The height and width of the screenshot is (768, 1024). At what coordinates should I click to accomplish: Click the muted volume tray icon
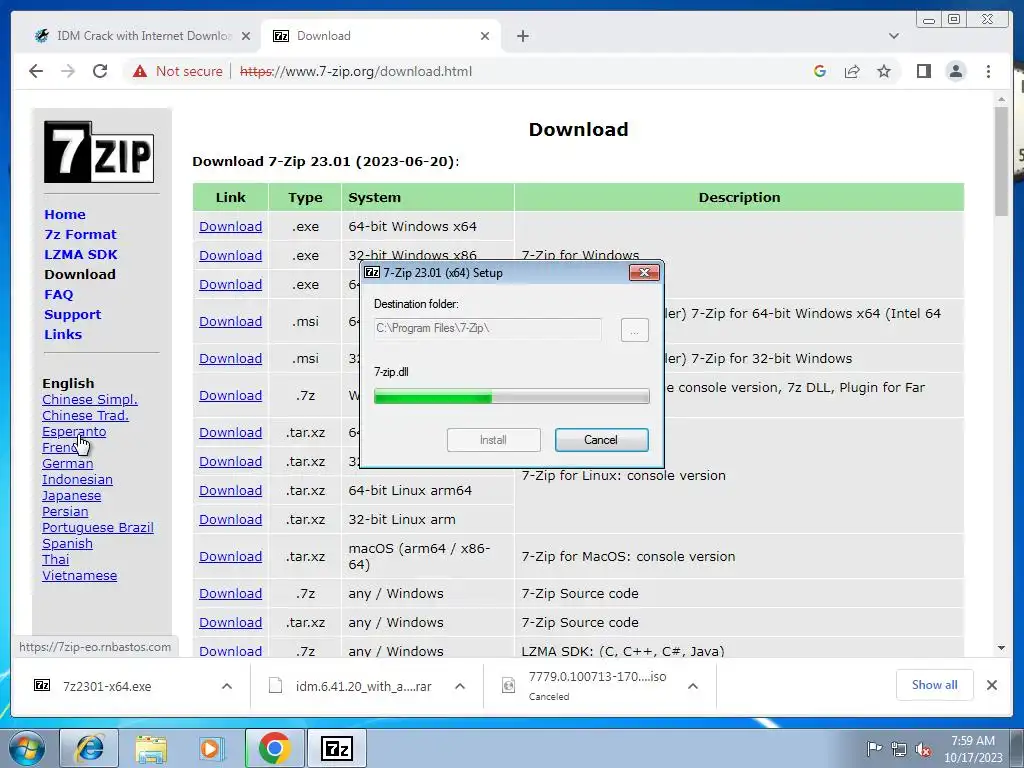(x=923, y=749)
